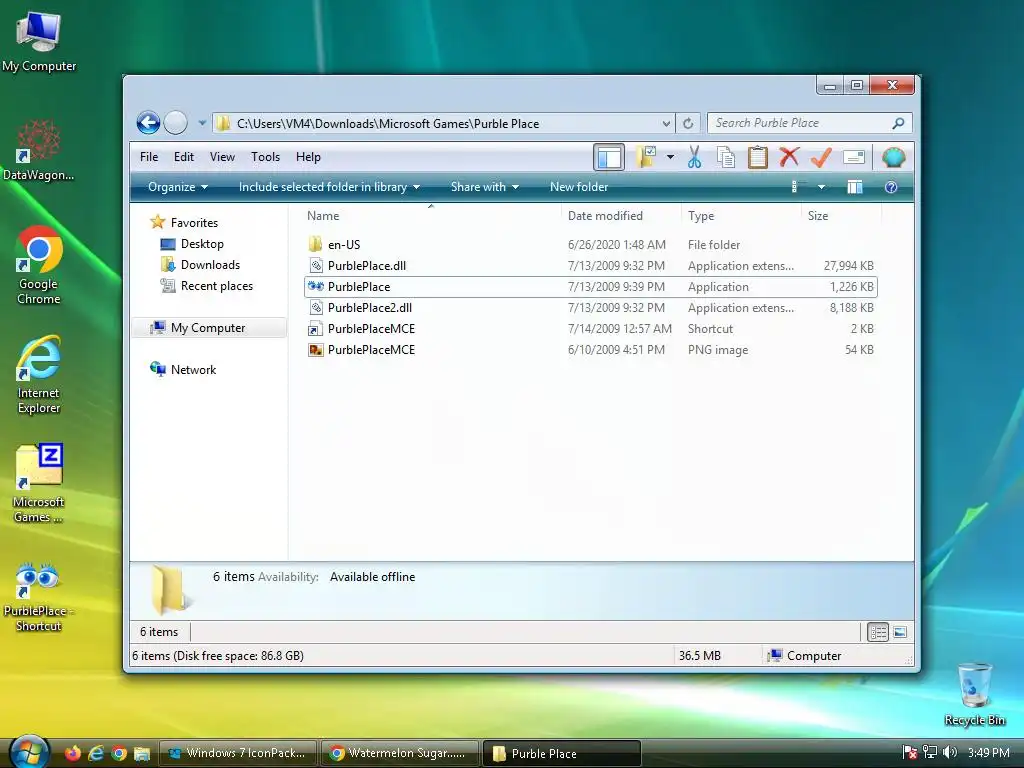The height and width of the screenshot is (768, 1024).
Task: Toggle the preview pane button
Action: pos(855,187)
